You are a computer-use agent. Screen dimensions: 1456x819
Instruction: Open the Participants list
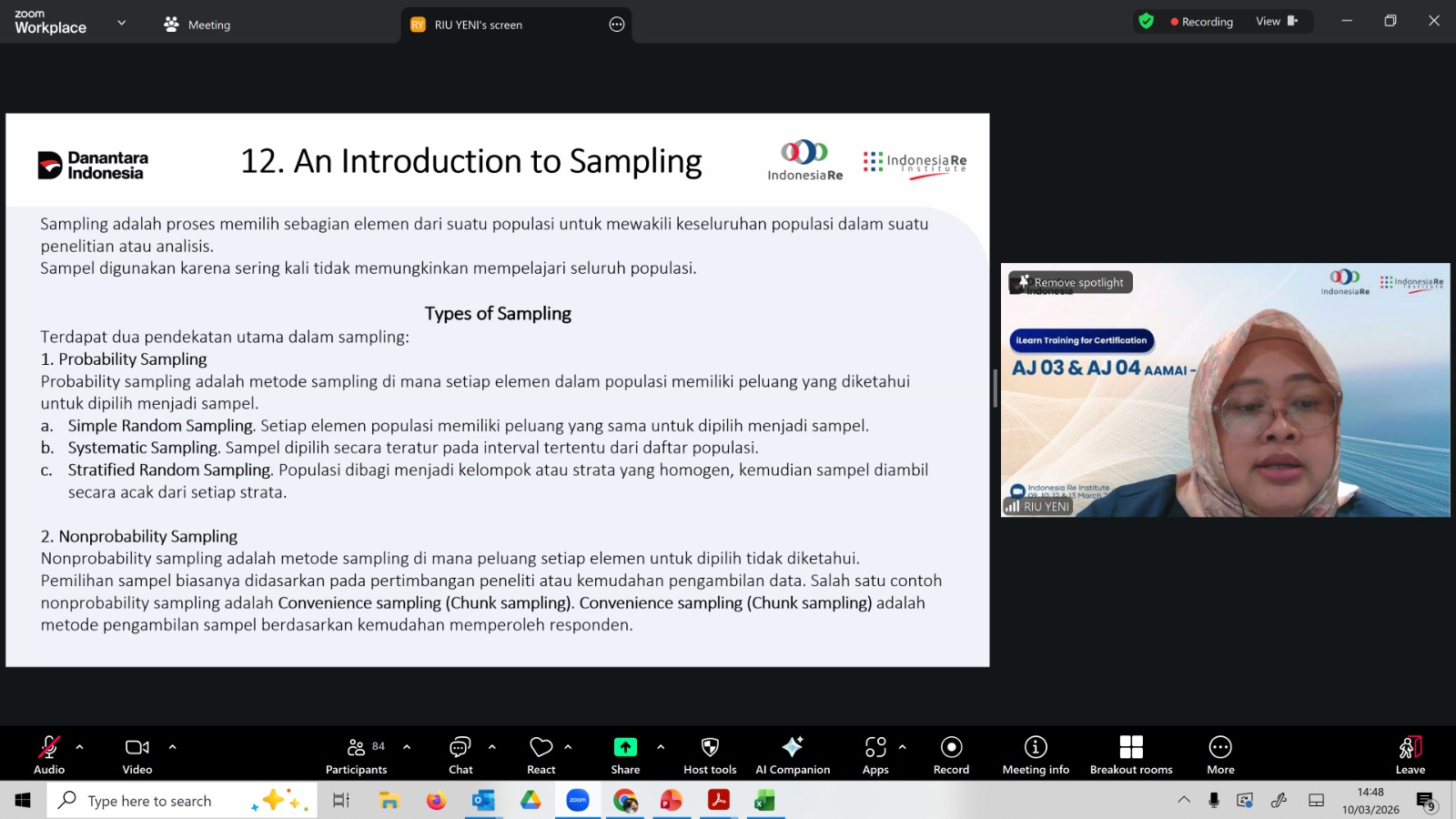pyautogui.click(x=356, y=754)
